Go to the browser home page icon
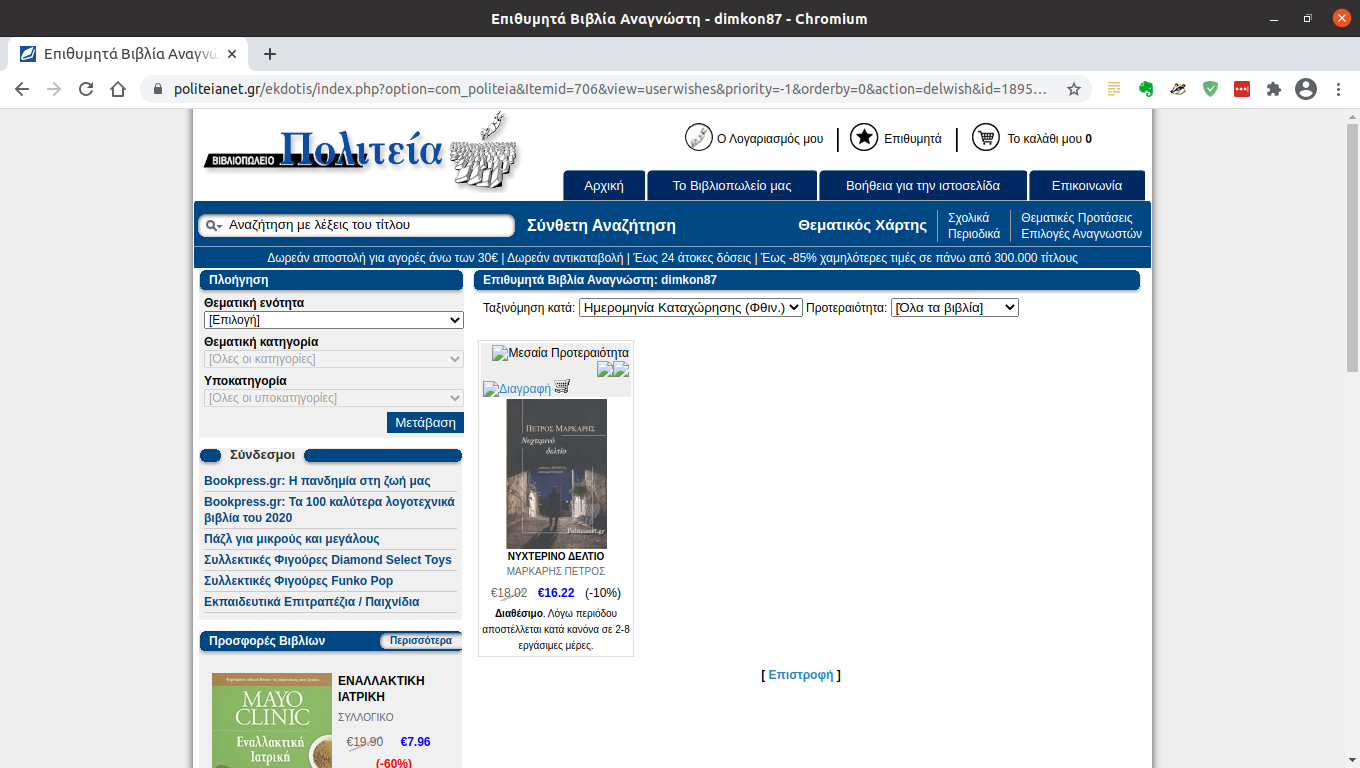The height and width of the screenshot is (768, 1360). 118,89
